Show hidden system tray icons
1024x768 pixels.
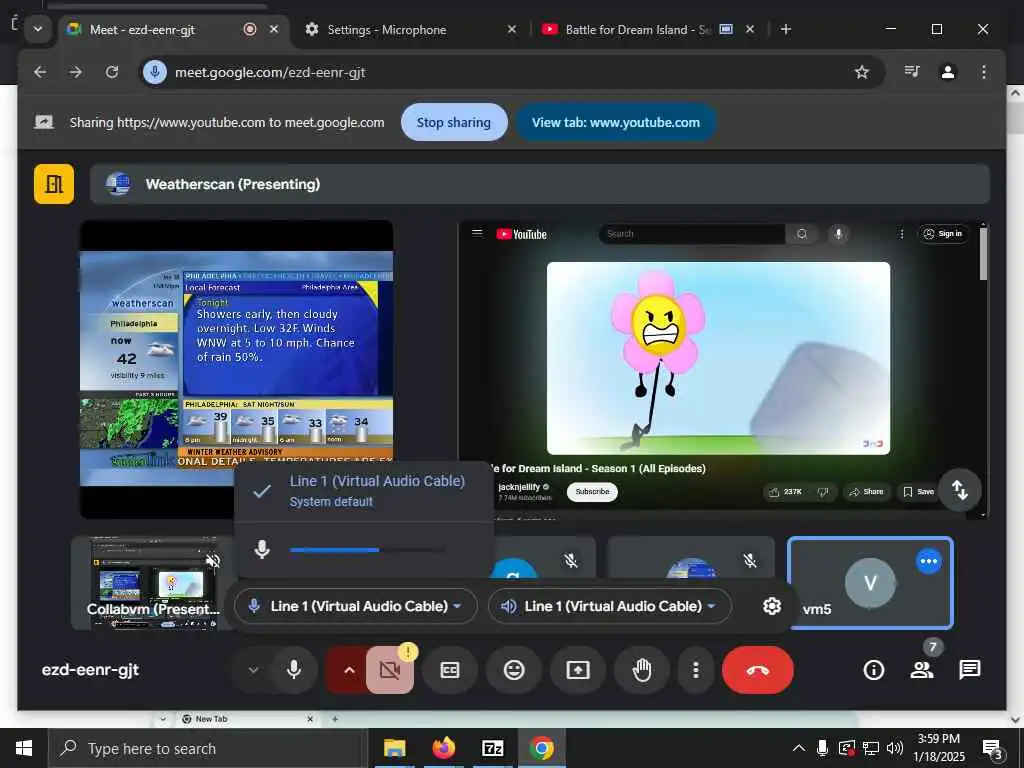[799, 748]
